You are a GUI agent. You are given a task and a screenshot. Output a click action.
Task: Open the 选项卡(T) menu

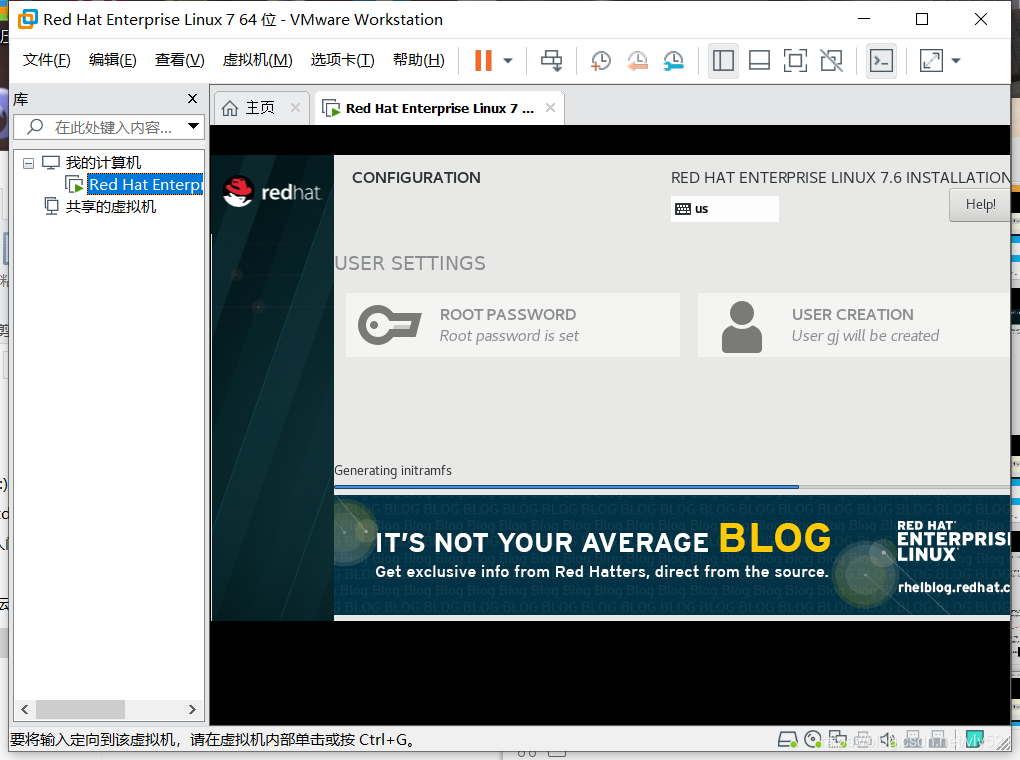click(342, 60)
